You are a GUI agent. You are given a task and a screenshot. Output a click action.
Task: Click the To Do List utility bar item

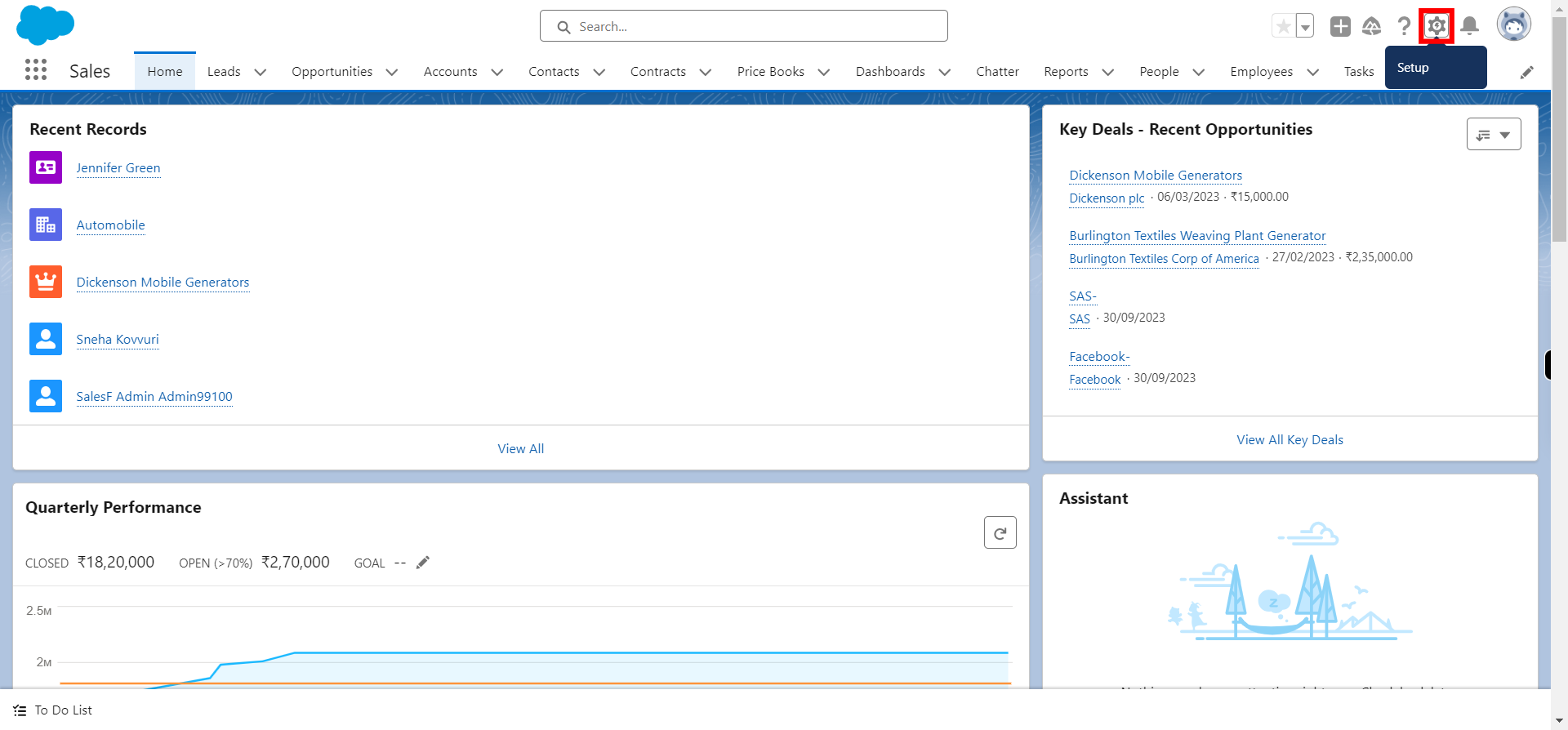pos(53,710)
